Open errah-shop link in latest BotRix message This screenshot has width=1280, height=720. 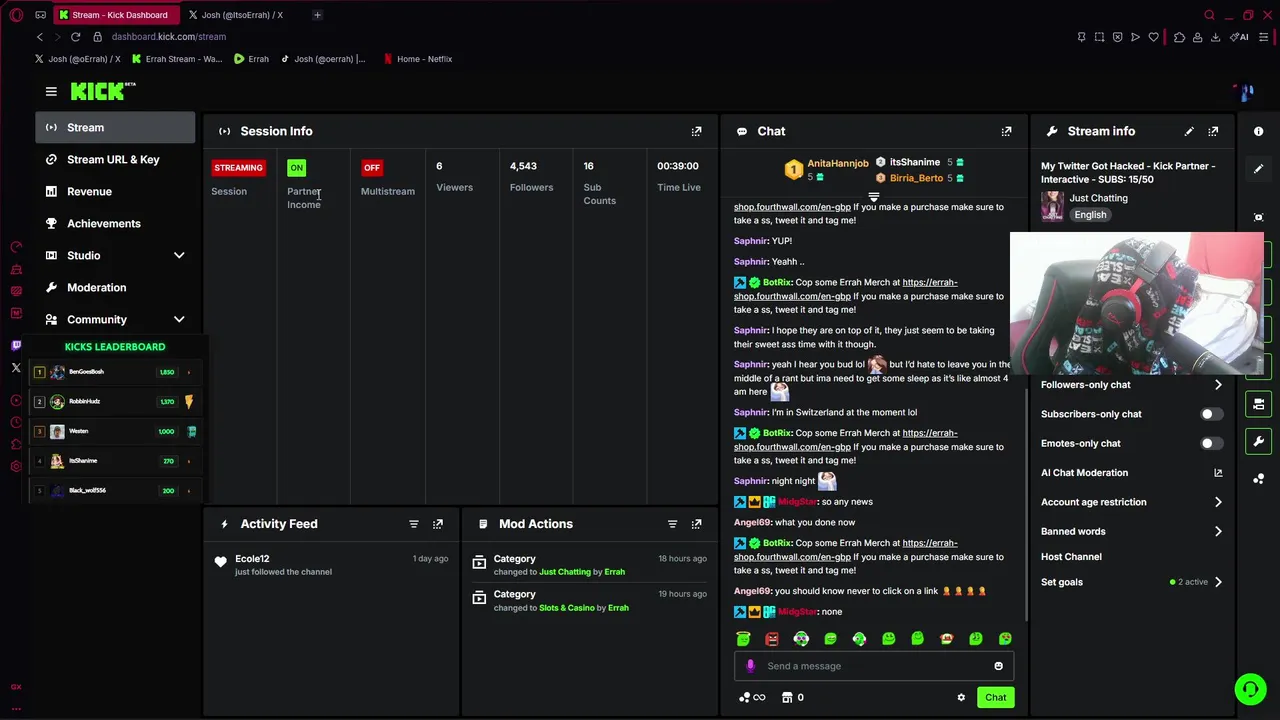click(x=846, y=550)
